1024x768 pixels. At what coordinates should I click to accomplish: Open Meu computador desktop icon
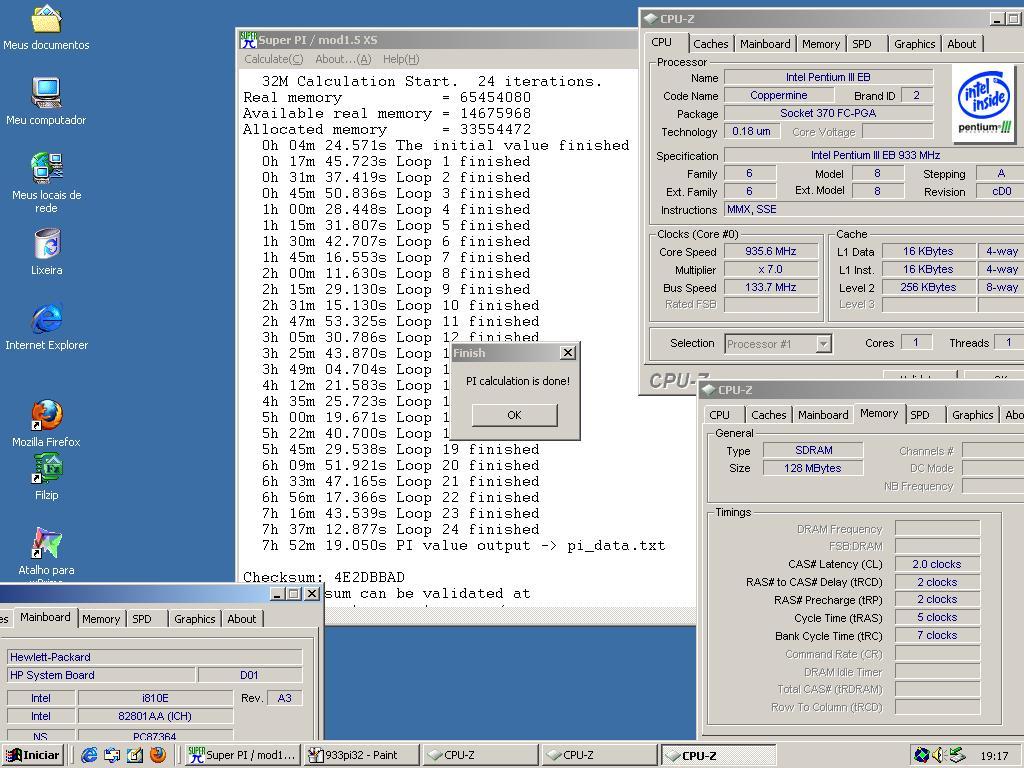tap(46, 101)
